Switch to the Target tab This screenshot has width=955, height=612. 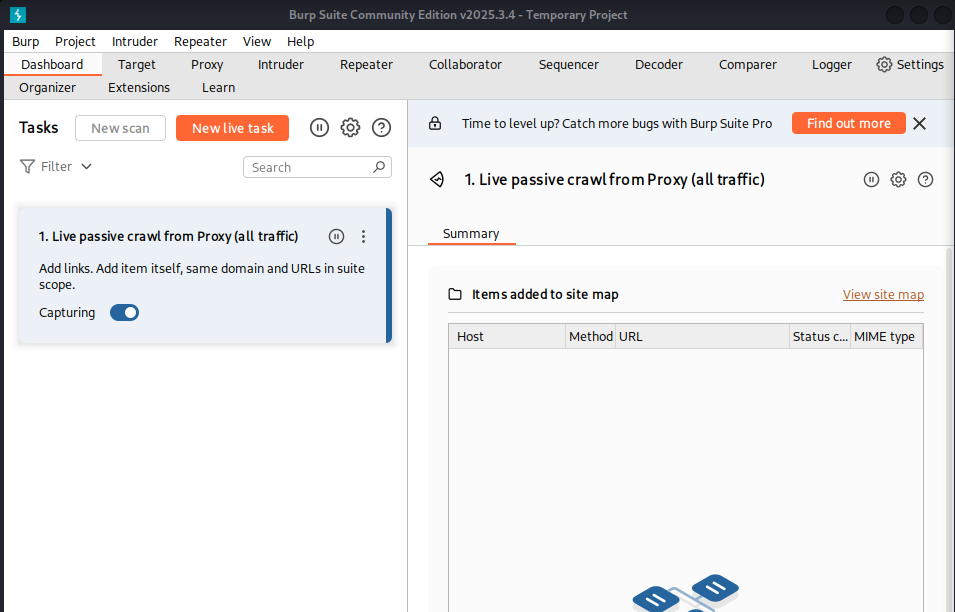click(136, 65)
